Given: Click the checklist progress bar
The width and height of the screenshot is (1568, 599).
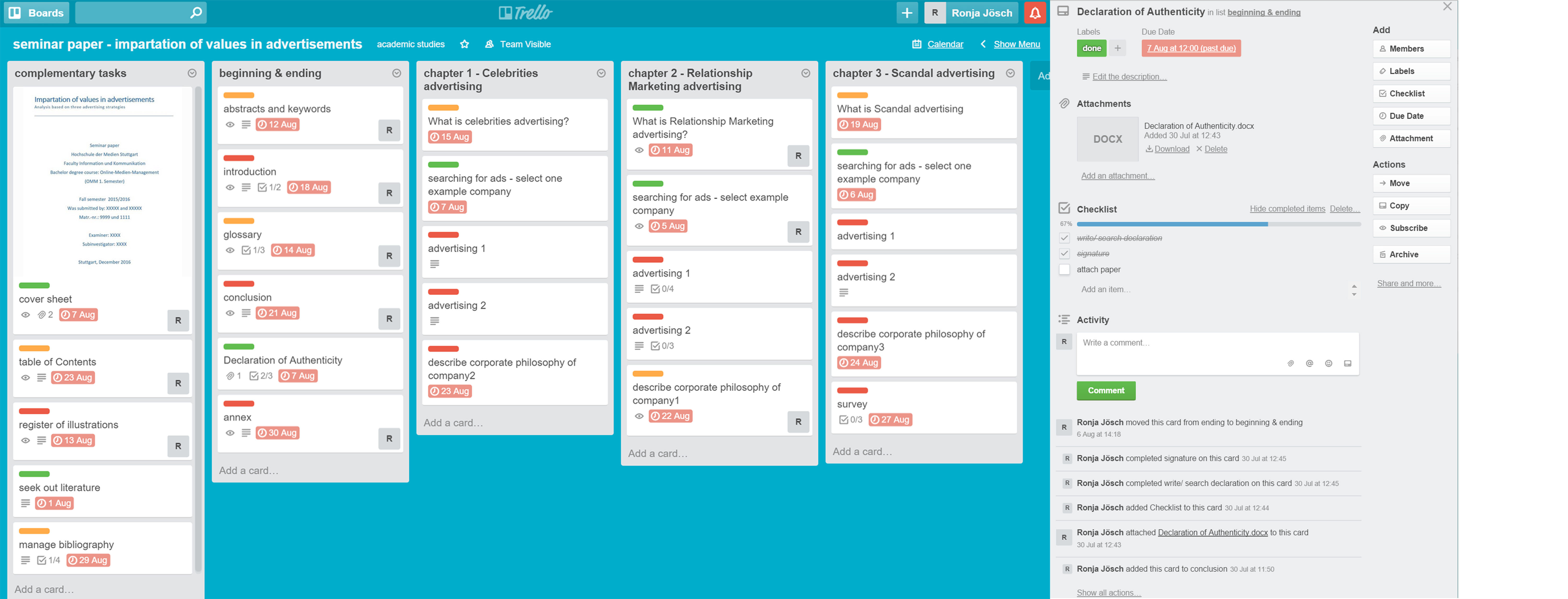Looking at the screenshot, I should pyautogui.click(x=1219, y=224).
